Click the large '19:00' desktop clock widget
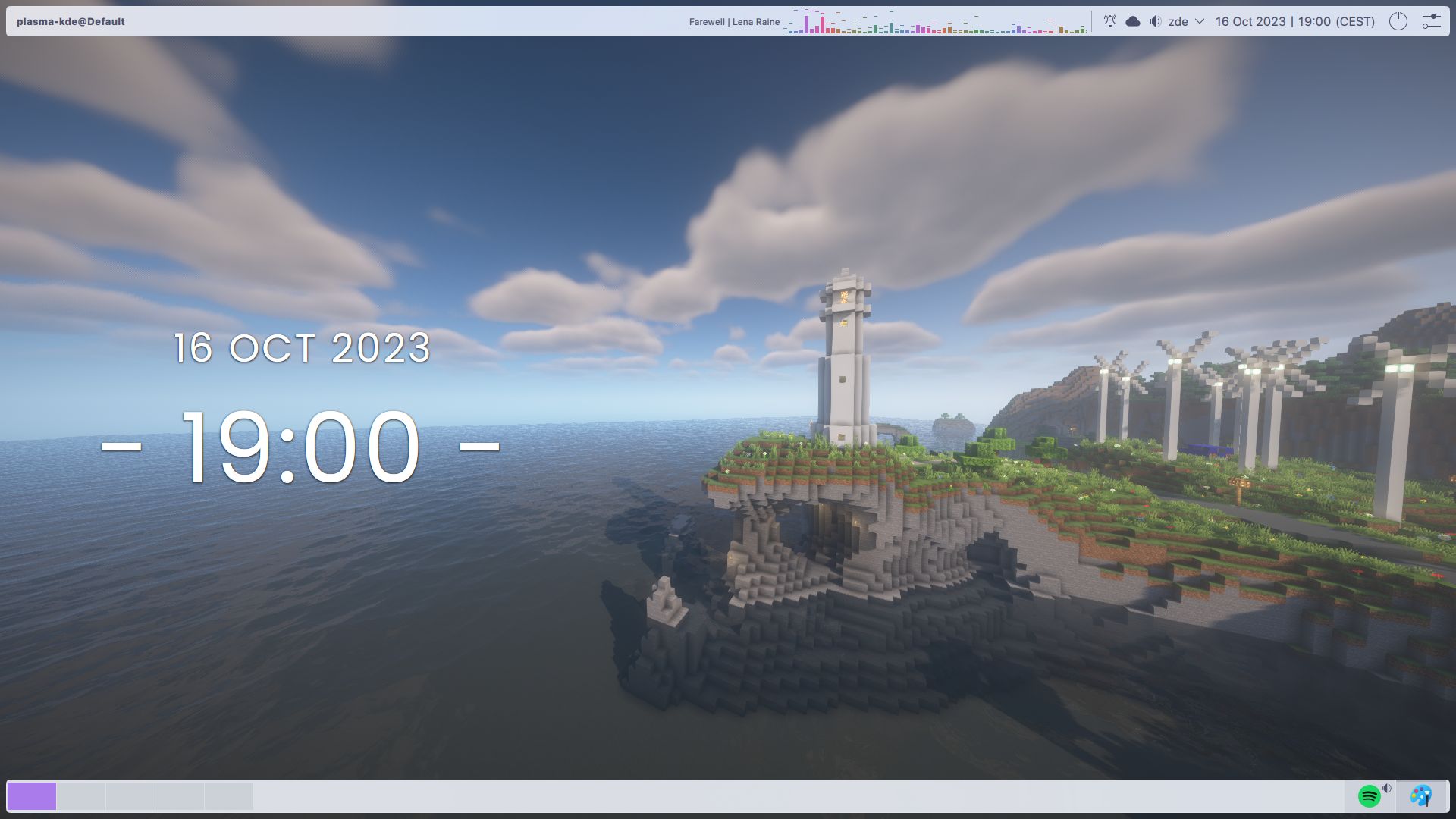Viewport: 1456px width, 819px height. pos(300,447)
